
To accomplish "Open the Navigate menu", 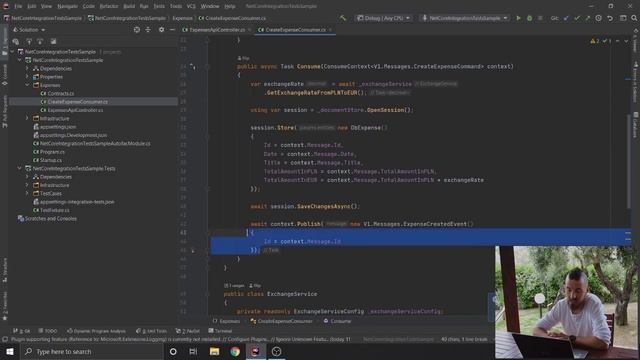I will pos(67,6).
